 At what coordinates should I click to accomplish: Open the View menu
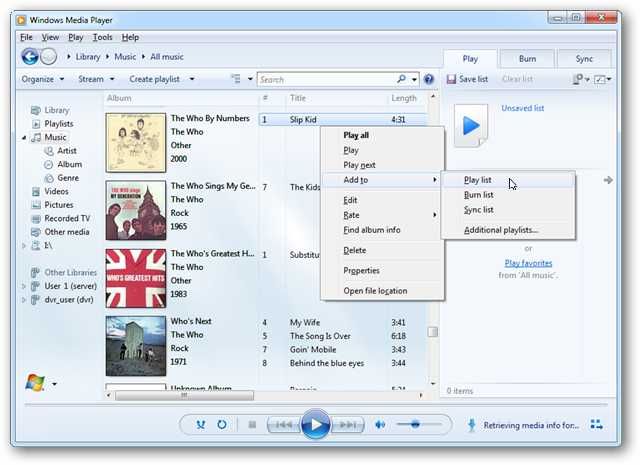[x=50, y=37]
